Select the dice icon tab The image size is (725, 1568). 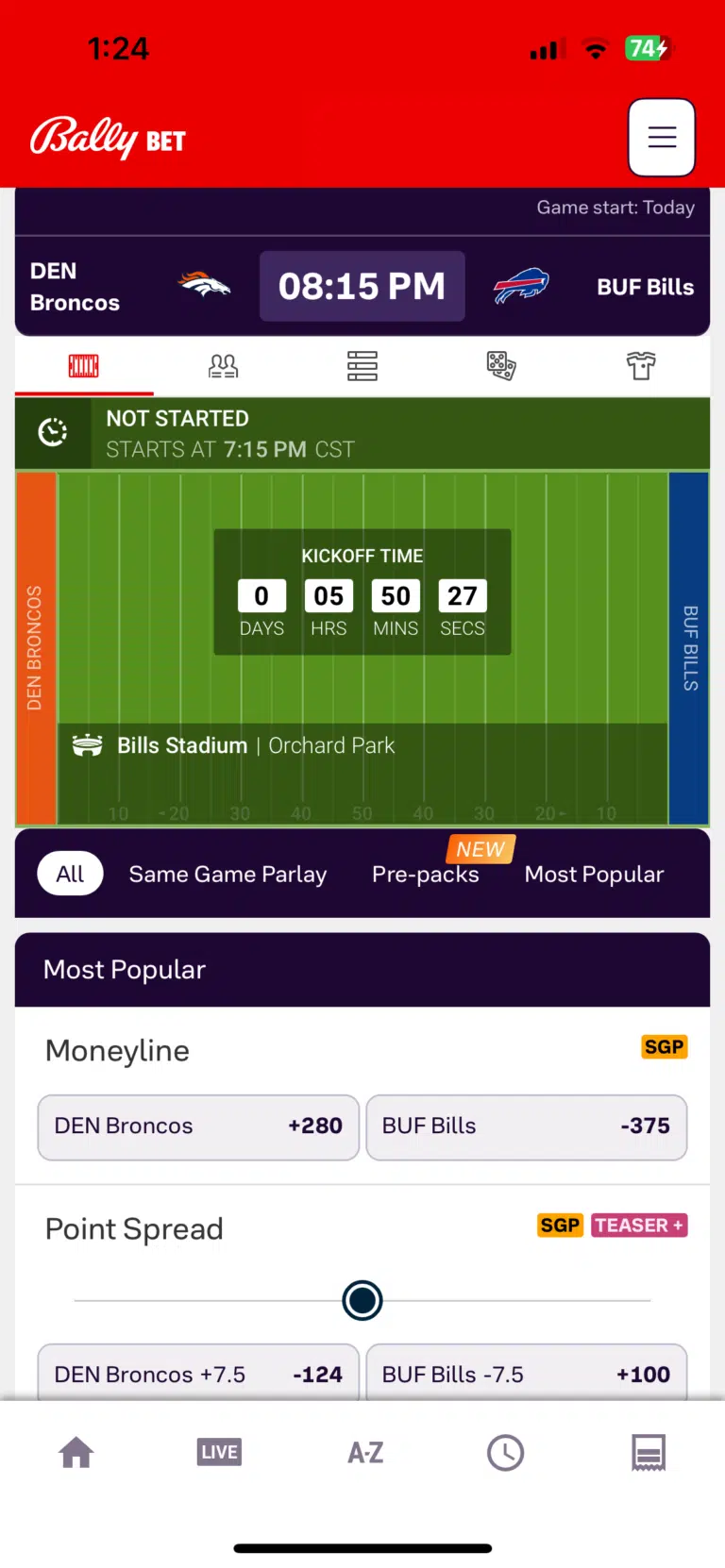[500, 366]
